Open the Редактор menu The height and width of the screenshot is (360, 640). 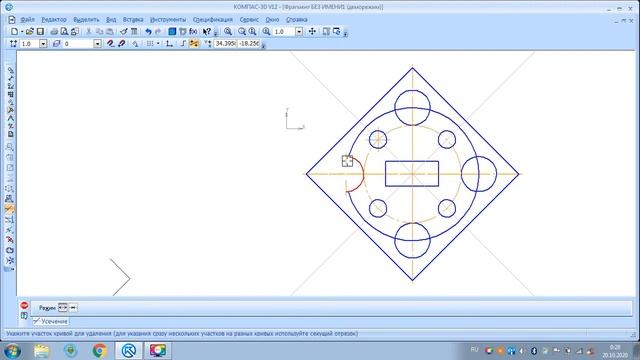click(x=53, y=20)
